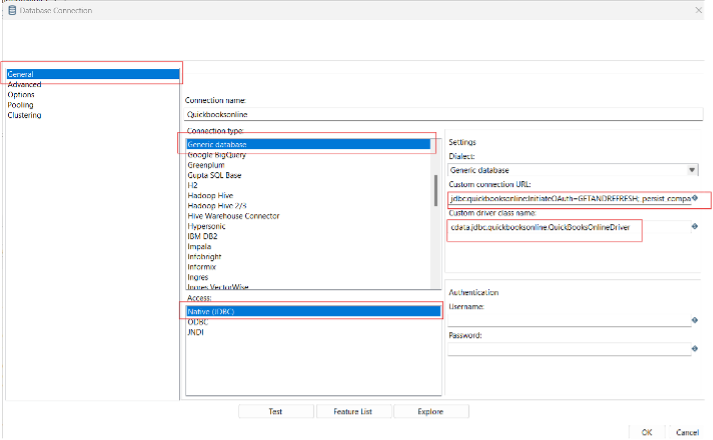713x440 pixels.
Task: Click the Database Connection title bar icon
Action: 11,9
